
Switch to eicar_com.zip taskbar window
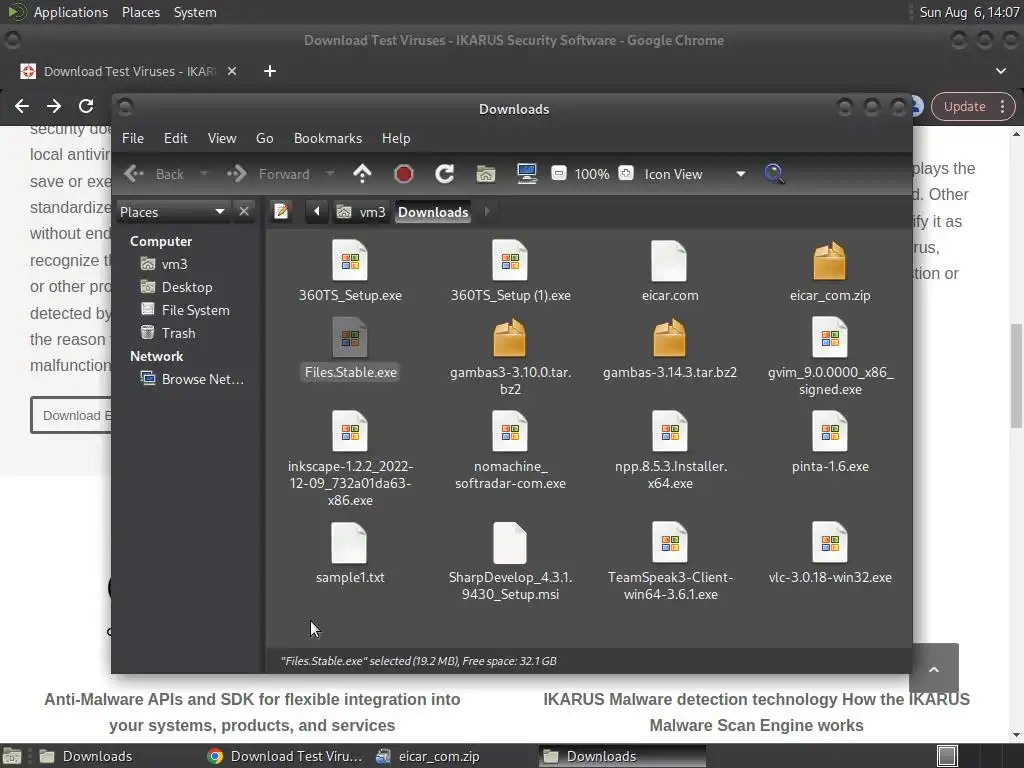click(429, 756)
